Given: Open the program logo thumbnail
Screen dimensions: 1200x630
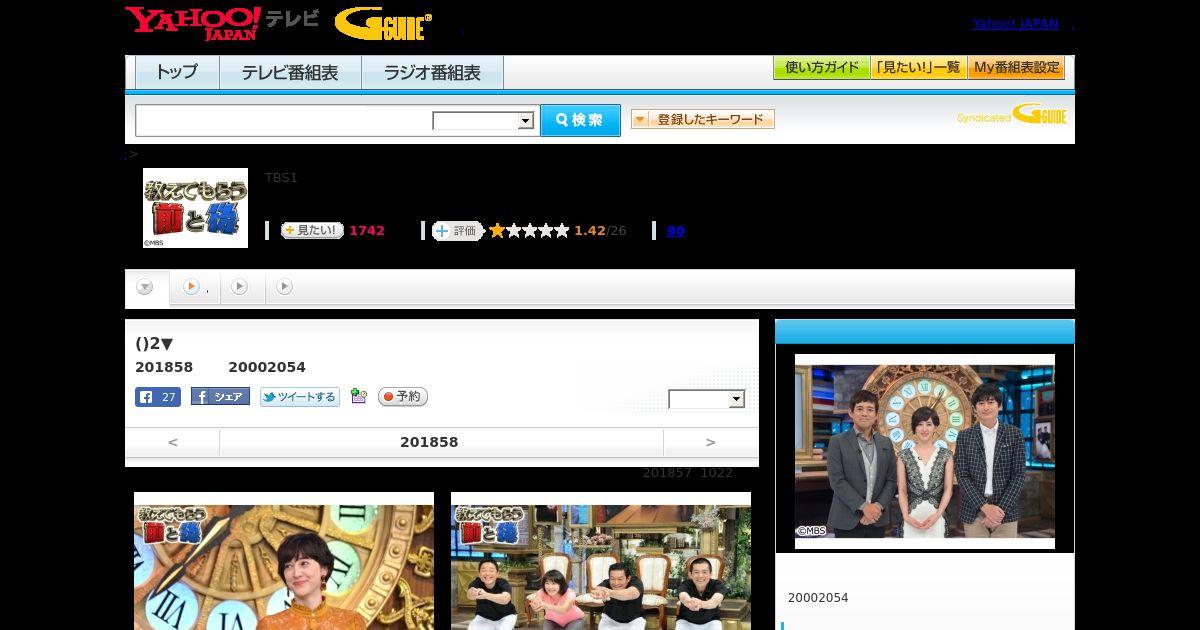Looking at the screenshot, I should [195, 208].
